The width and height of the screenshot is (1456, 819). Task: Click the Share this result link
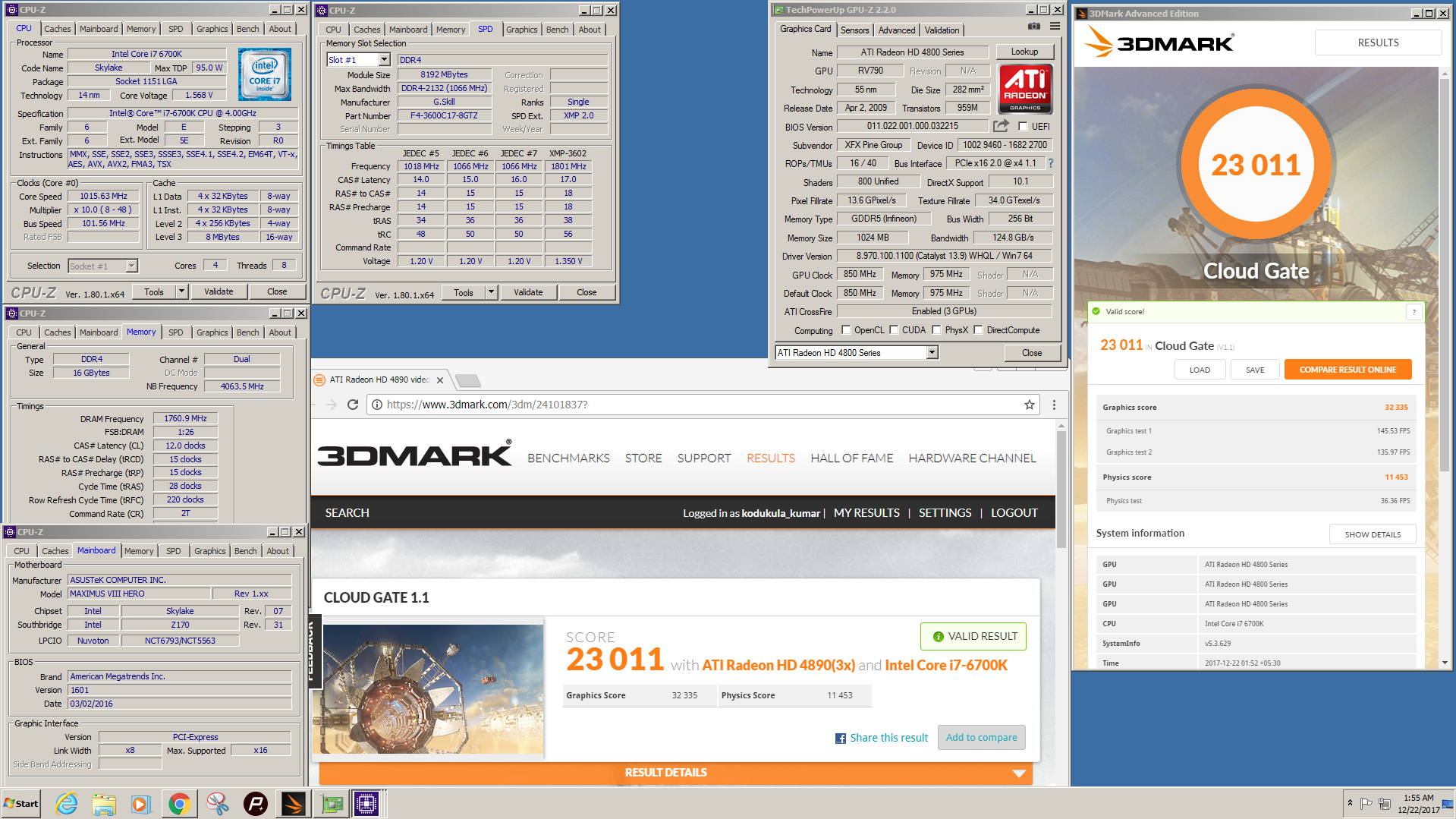pyautogui.click(x=888, y=738)
